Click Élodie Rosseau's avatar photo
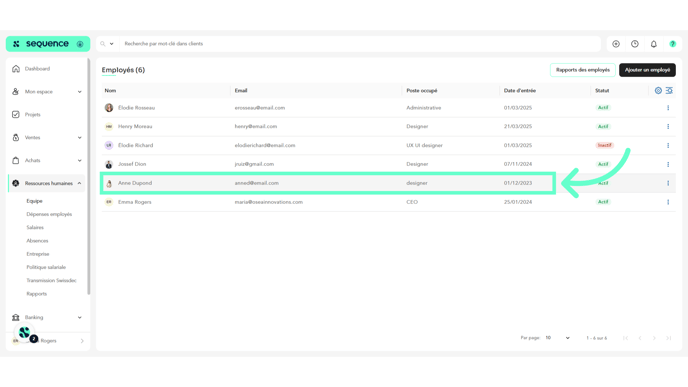 tap(109, 108)
